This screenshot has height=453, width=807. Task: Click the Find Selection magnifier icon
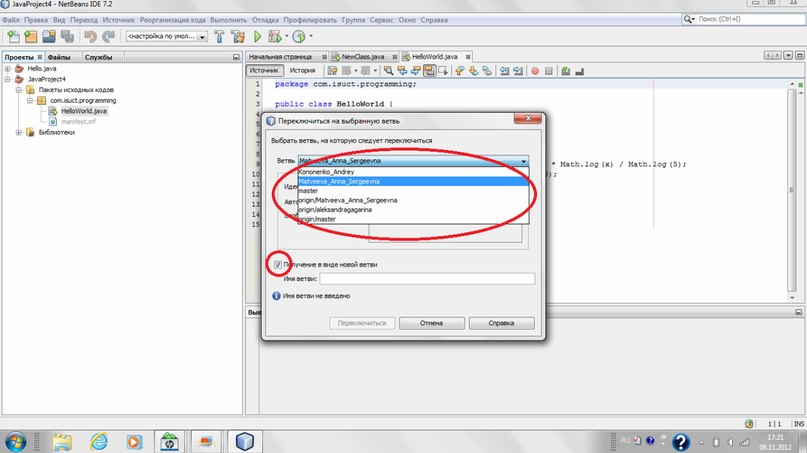click(x=388, y=71)
